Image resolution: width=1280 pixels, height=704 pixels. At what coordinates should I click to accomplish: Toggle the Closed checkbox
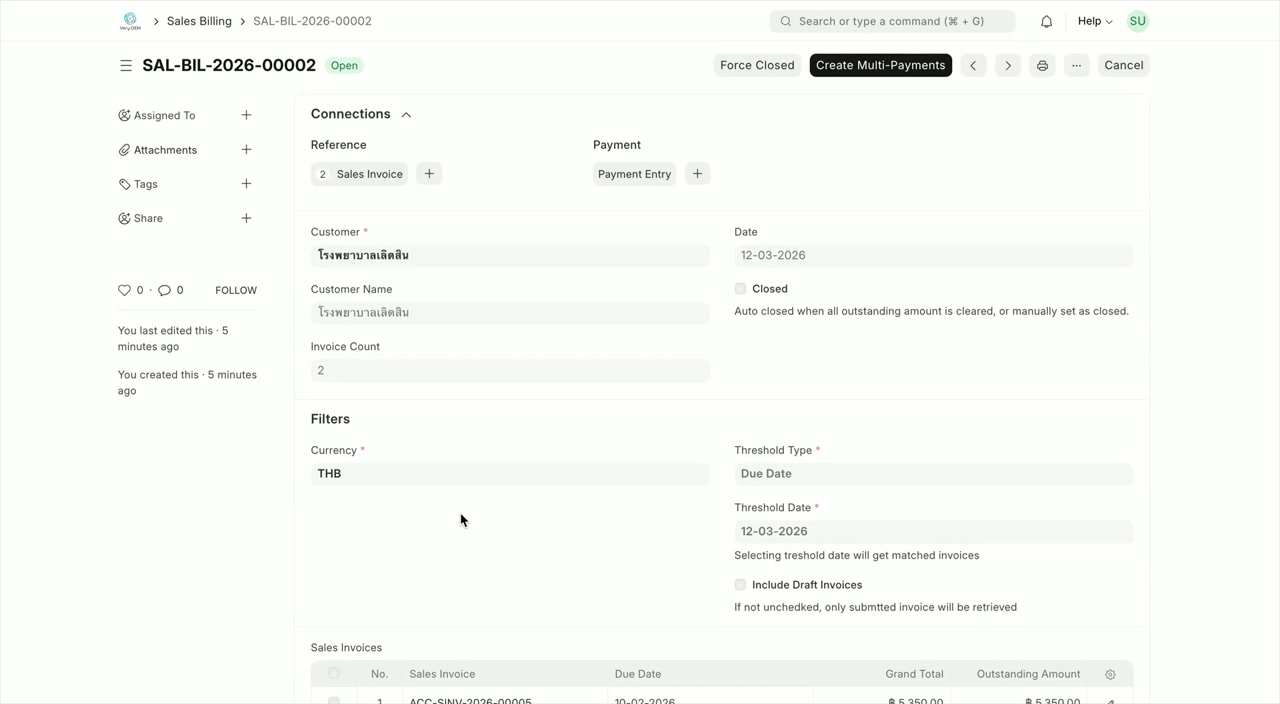click(740, 289)
